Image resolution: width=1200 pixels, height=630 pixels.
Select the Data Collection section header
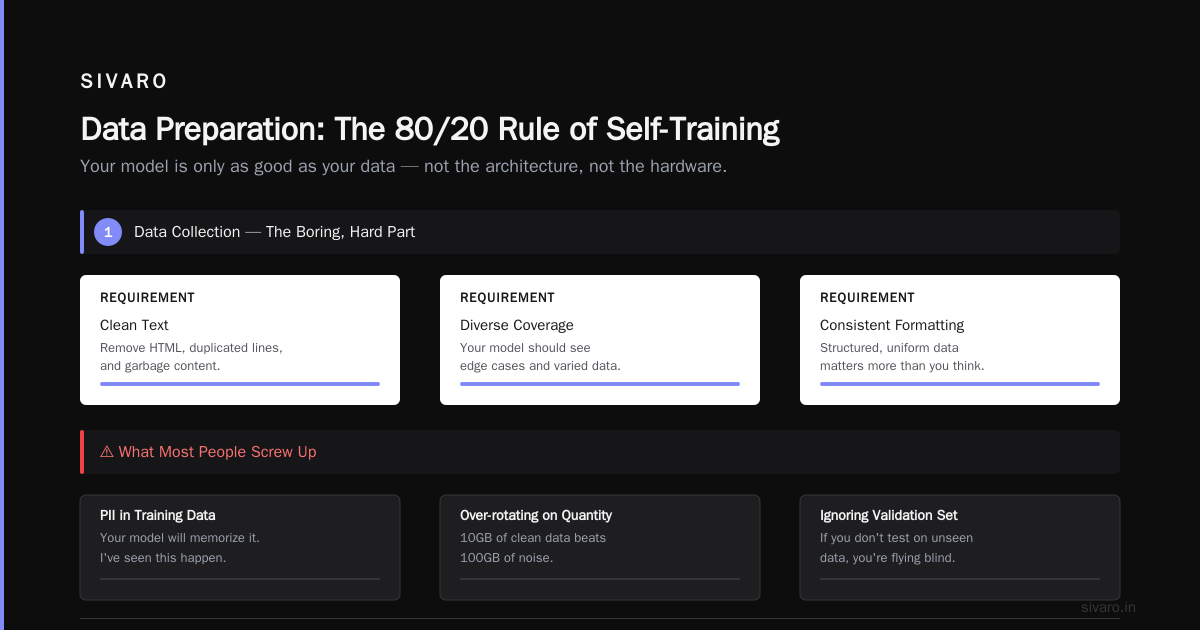click(600, 232)
